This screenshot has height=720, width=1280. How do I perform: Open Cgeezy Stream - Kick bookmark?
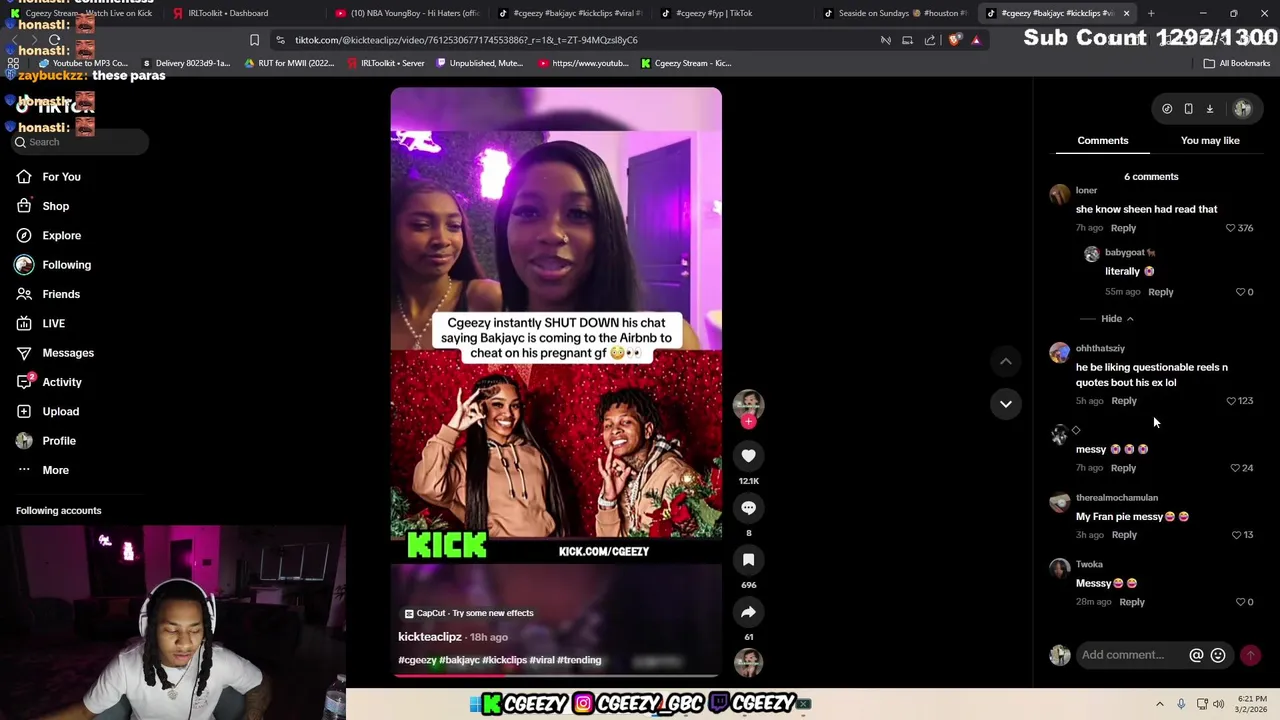(687, 63)
